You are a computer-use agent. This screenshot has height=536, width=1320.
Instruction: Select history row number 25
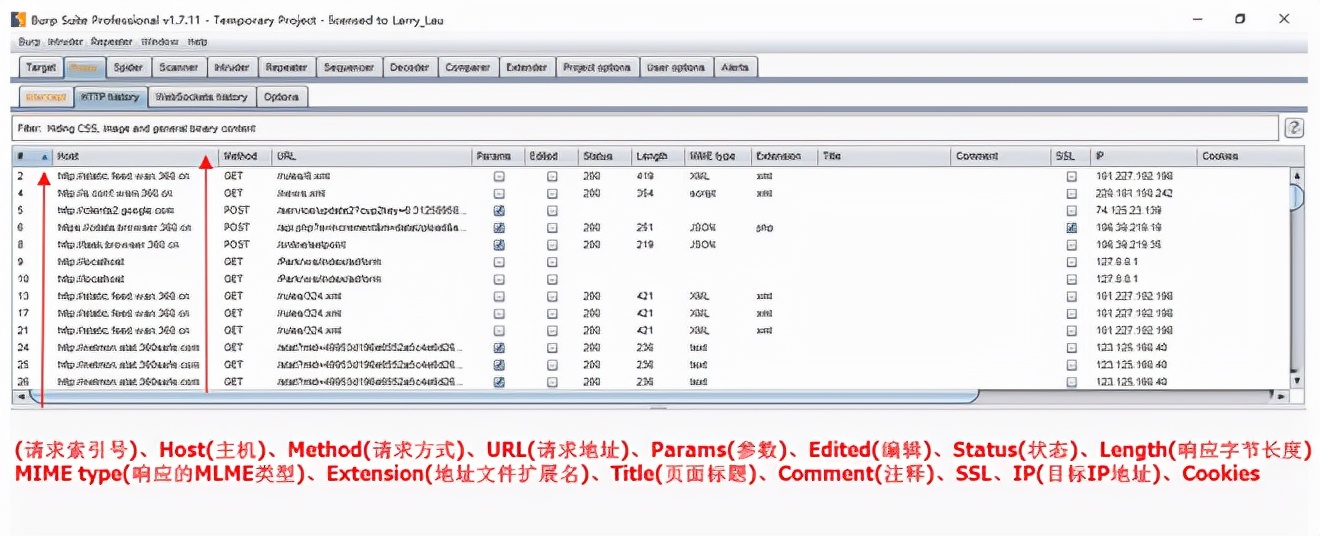coord(650,365)
